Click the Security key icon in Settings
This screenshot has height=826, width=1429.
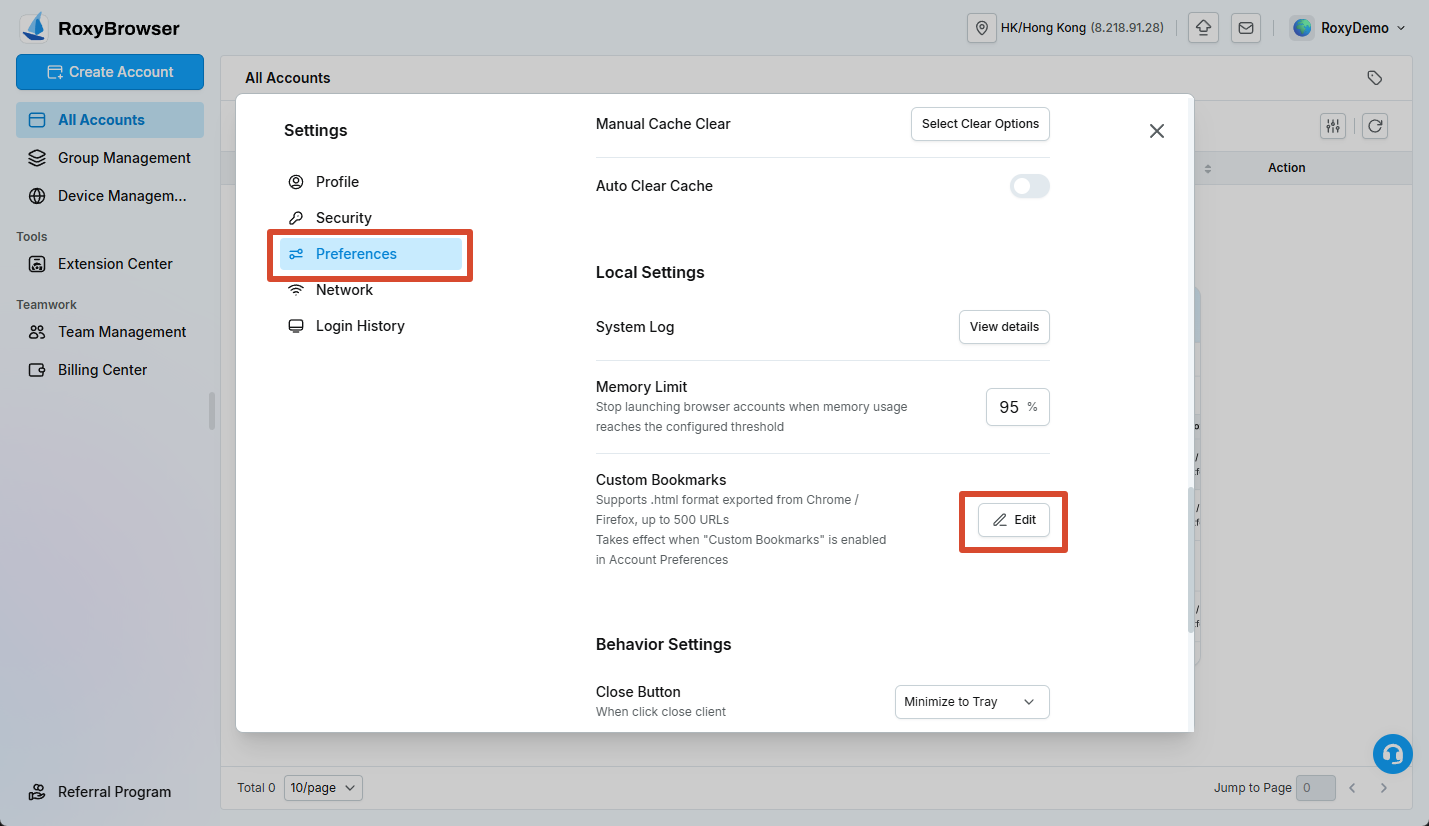[x=296, y=218]
